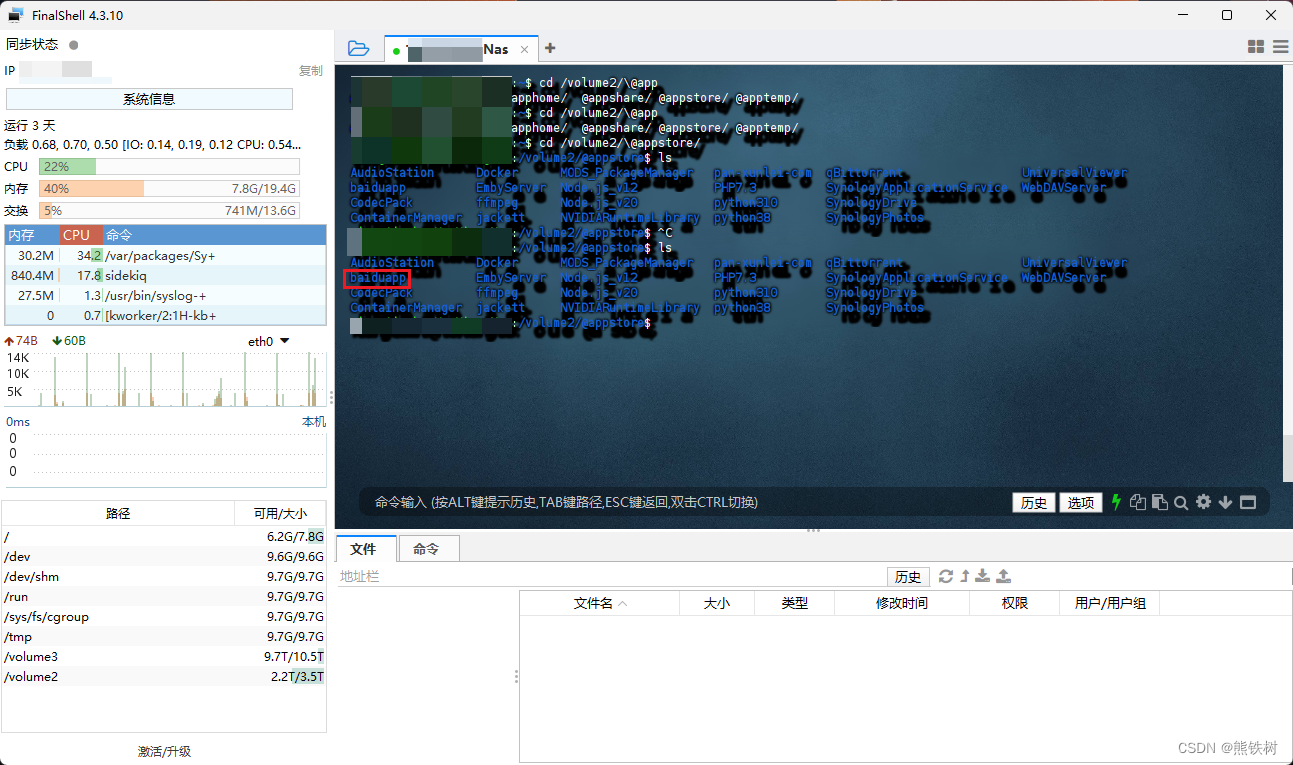The width and height of the screenshot is (1293, 765).
Task: Sort processes by 内存 column
Action: (32, 235)
